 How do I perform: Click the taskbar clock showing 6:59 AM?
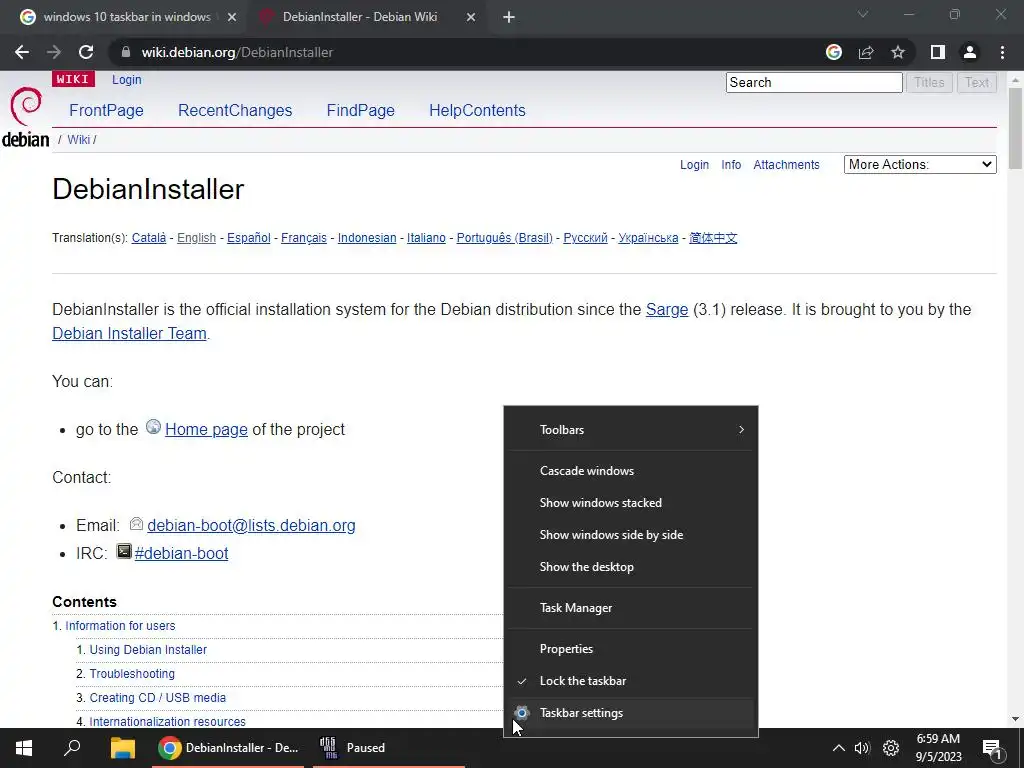click(938, 748)
